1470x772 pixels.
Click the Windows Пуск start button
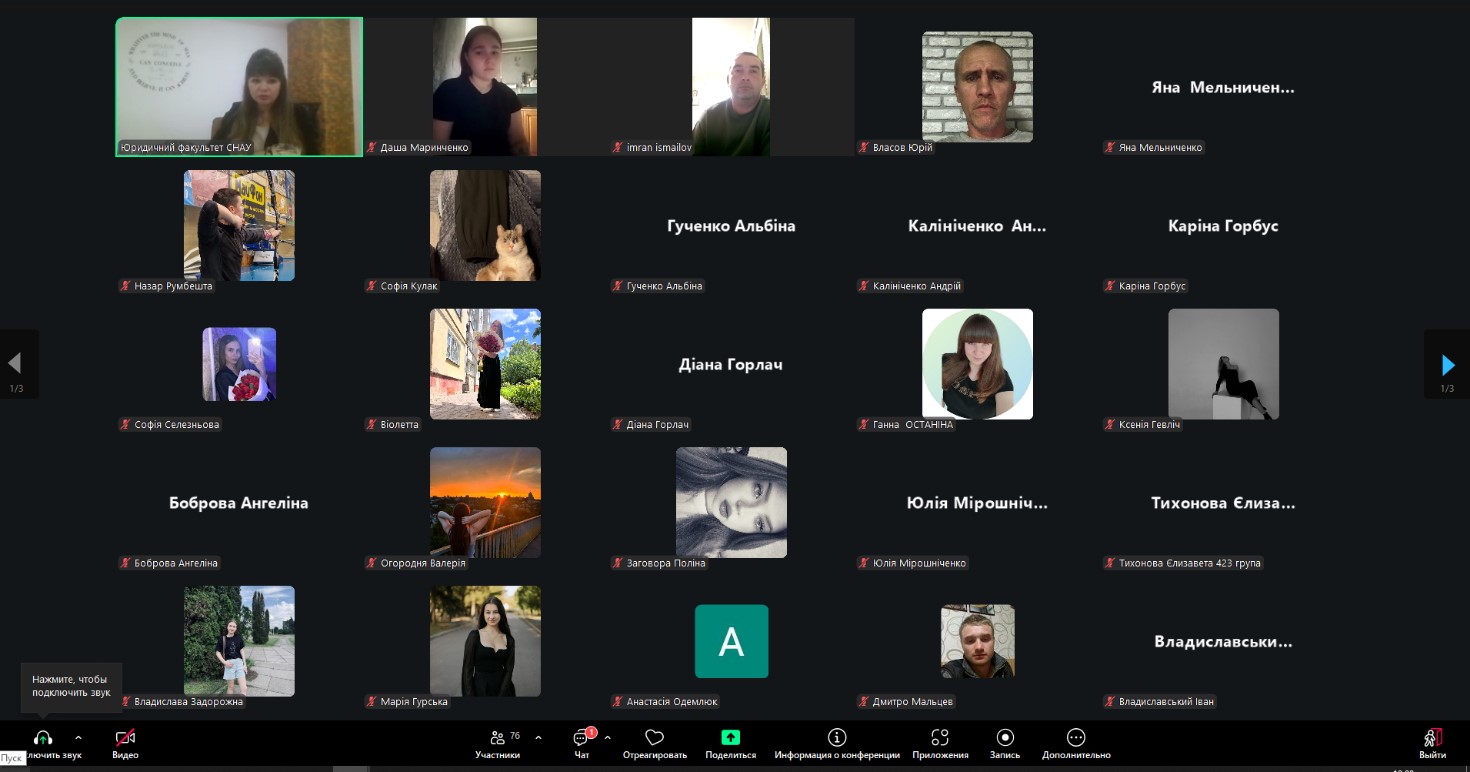(11, 759)
